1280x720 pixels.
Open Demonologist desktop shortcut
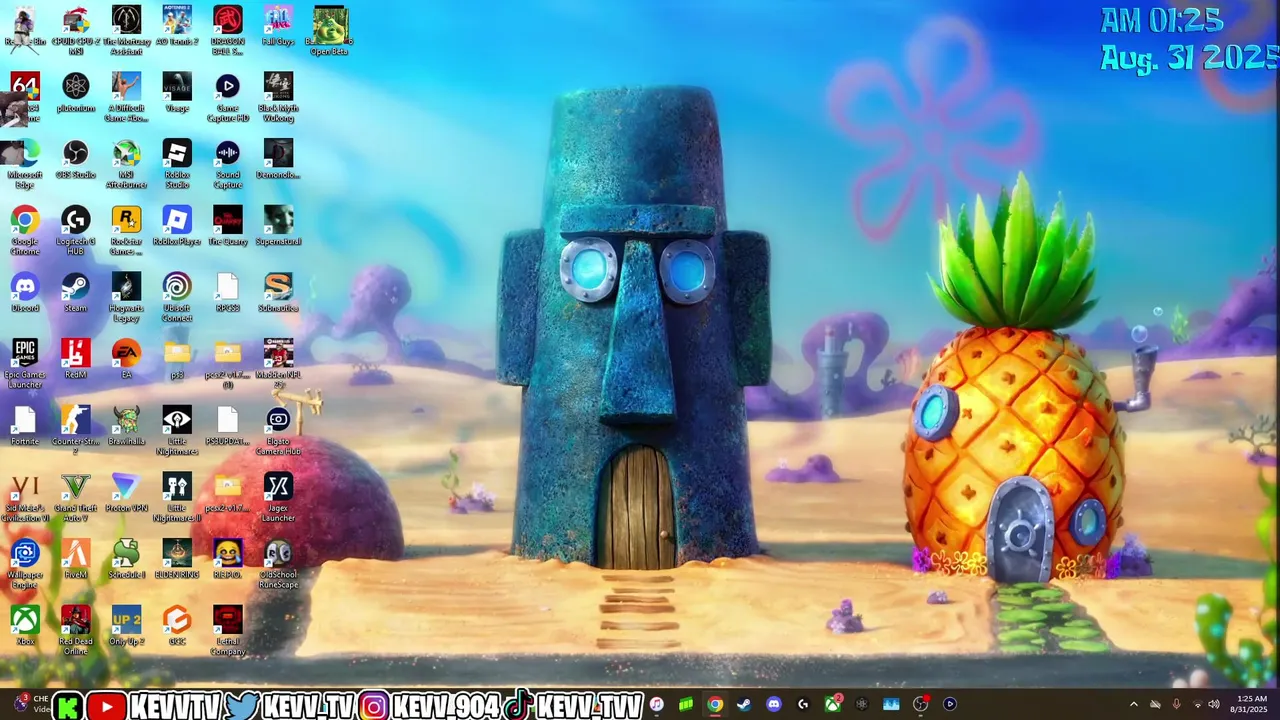(x=278, y=160)
